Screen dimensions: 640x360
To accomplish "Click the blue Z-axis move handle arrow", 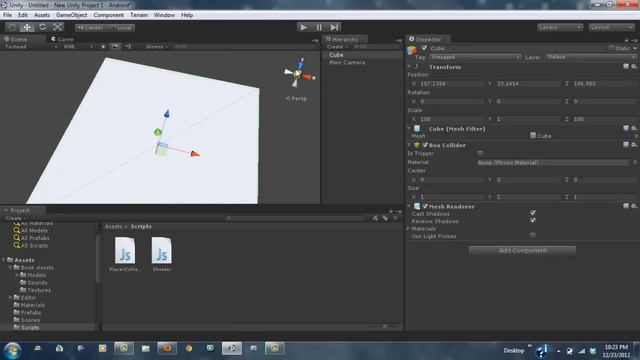I will coord(167,113).
